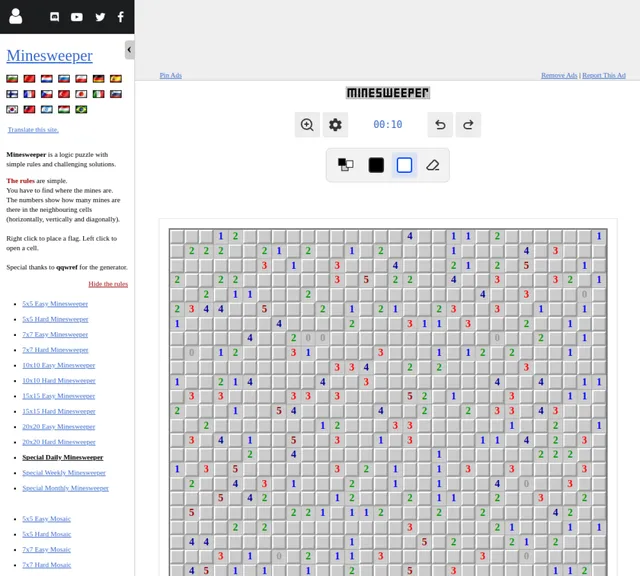Open the Minesweeper heading link

click(x=49, y=56)
